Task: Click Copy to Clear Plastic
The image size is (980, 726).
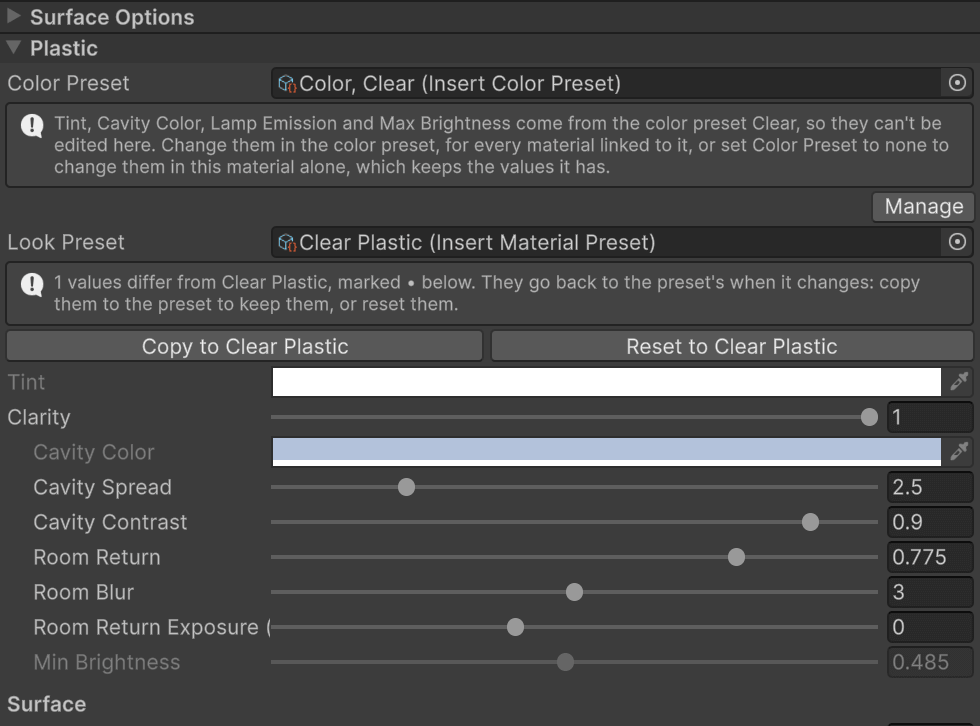Action: (x=244, y=346)
